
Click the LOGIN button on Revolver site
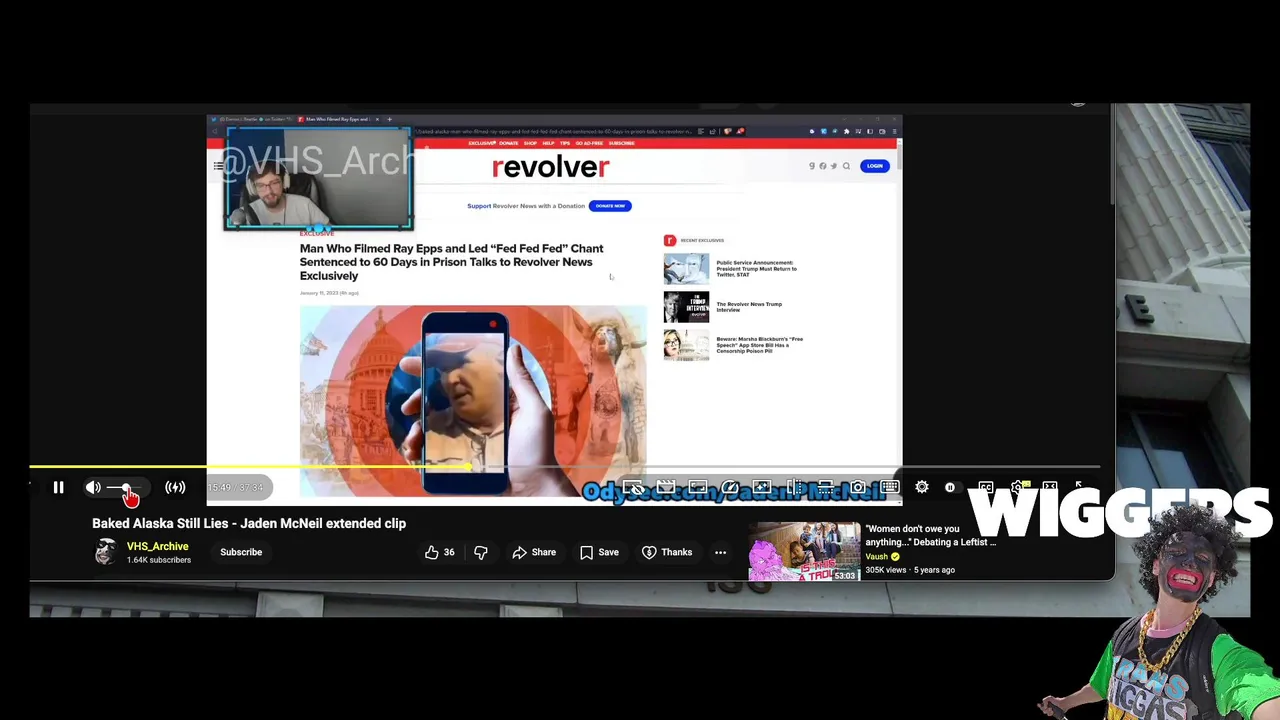(875, 166)
